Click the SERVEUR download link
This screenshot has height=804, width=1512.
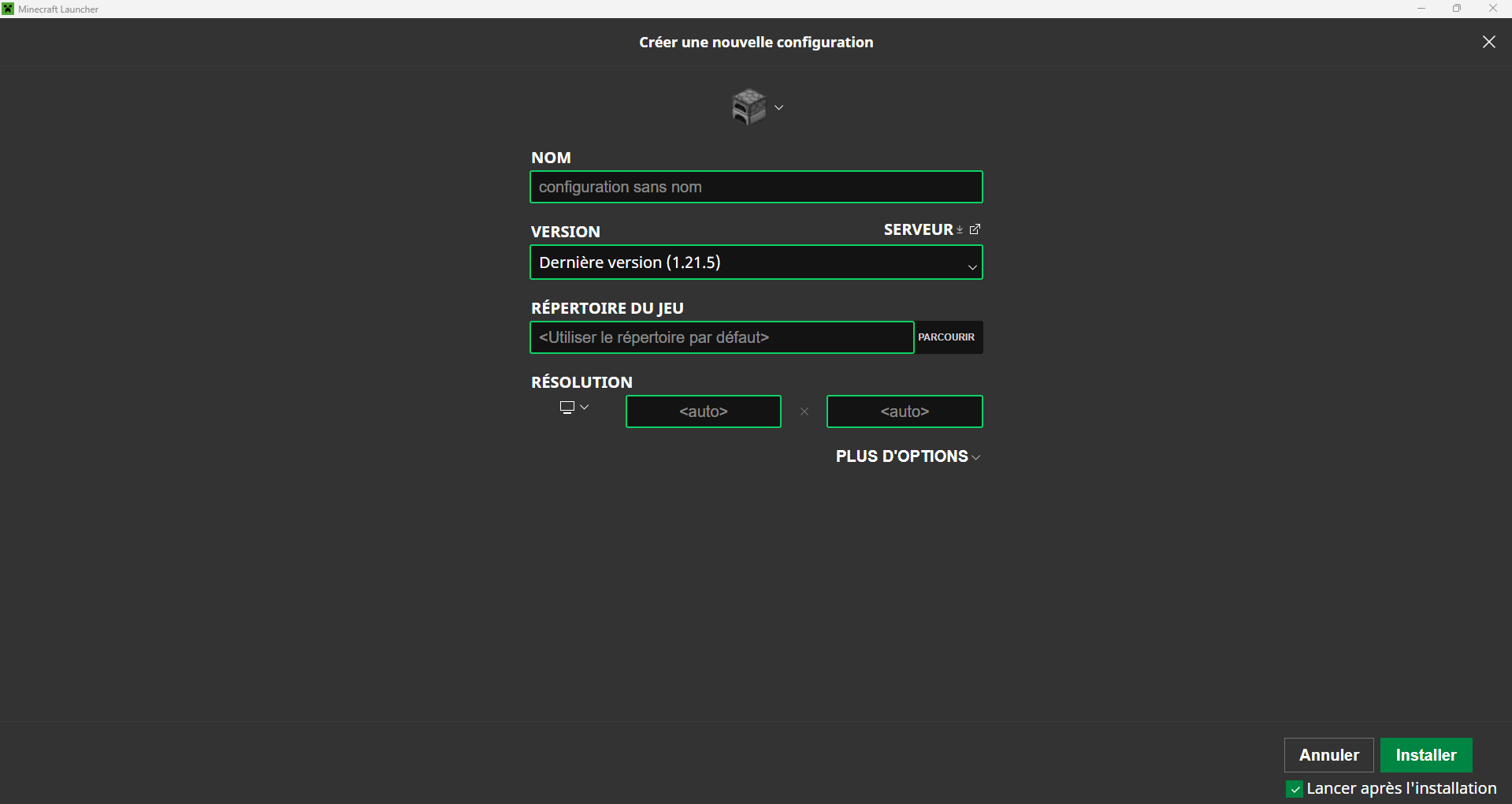[923, 229]
